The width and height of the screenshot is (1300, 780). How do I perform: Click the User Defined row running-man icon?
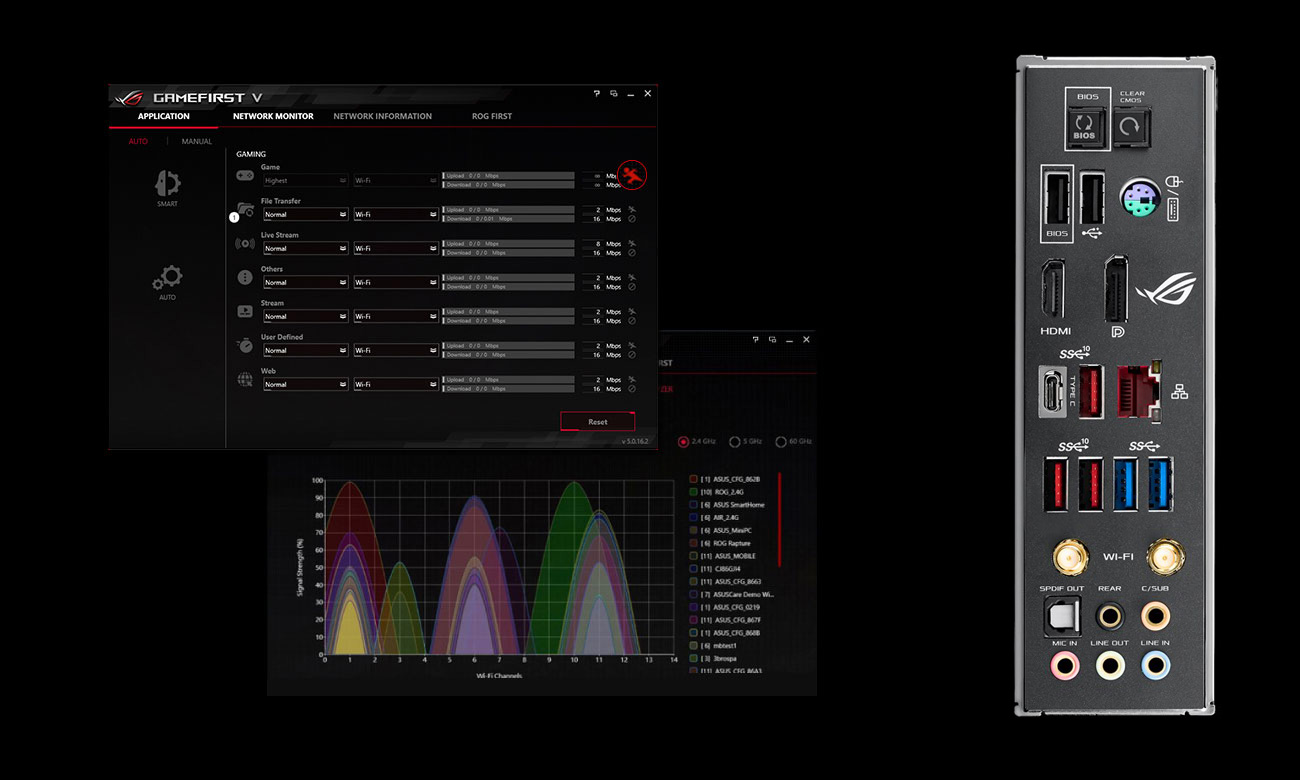(x=632, y=345)
